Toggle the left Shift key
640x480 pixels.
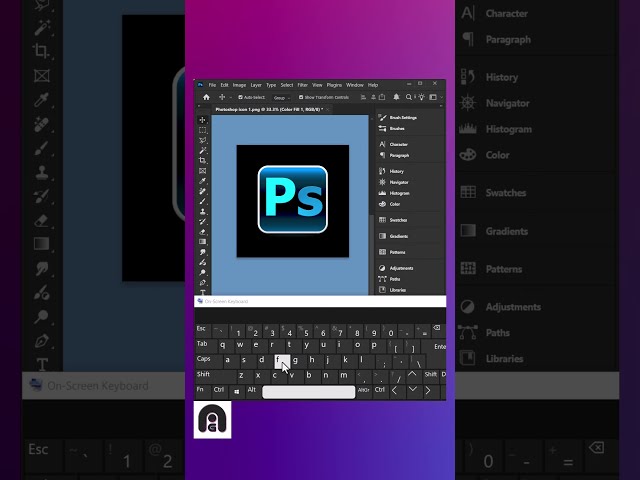215,376
